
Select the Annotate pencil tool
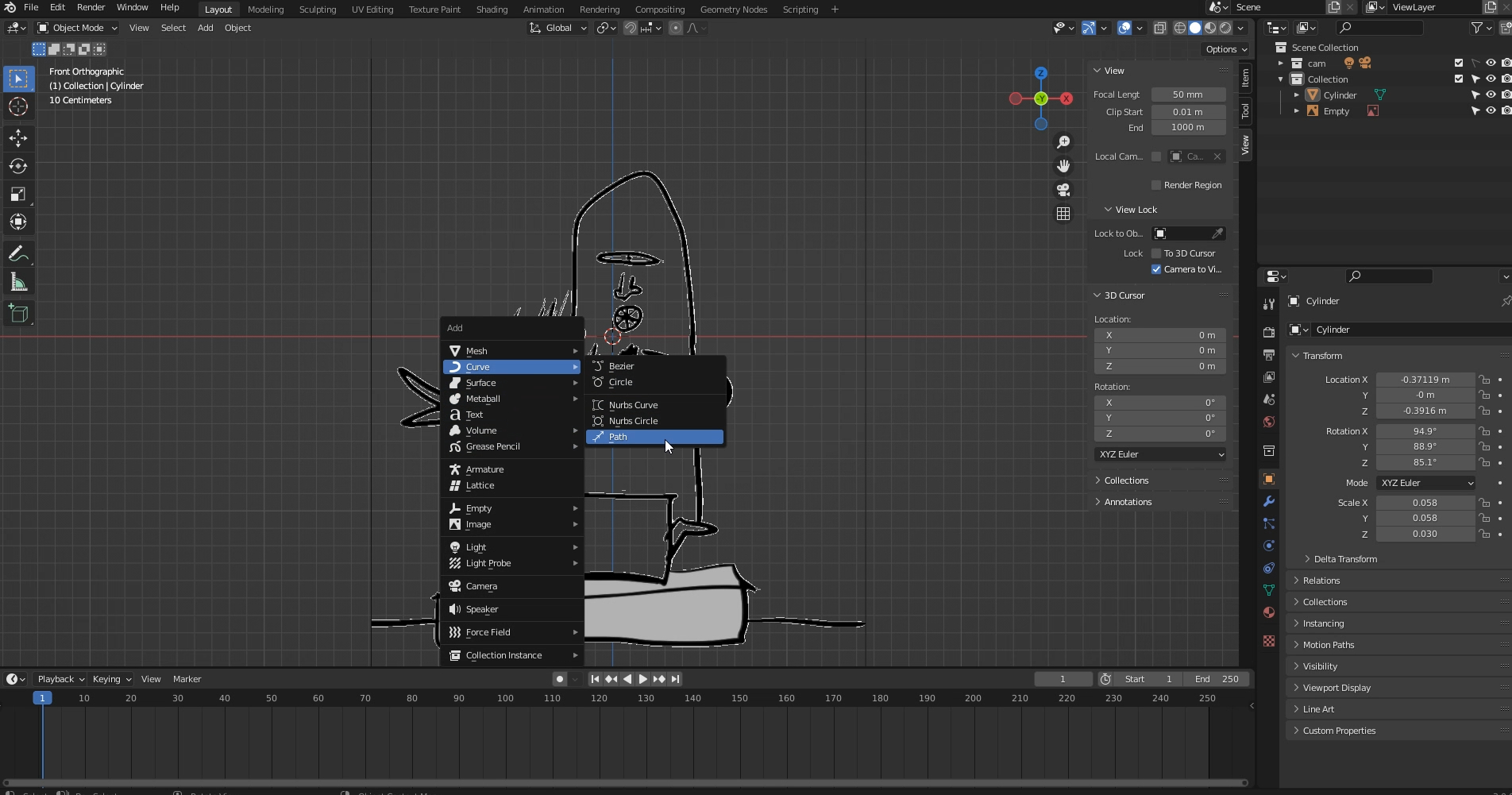18,254
